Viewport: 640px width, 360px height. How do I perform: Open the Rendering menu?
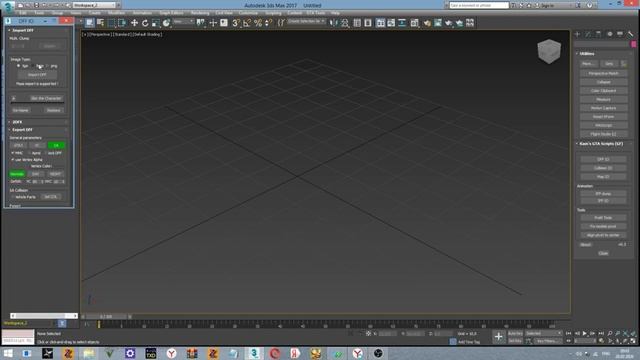[200, 13]
